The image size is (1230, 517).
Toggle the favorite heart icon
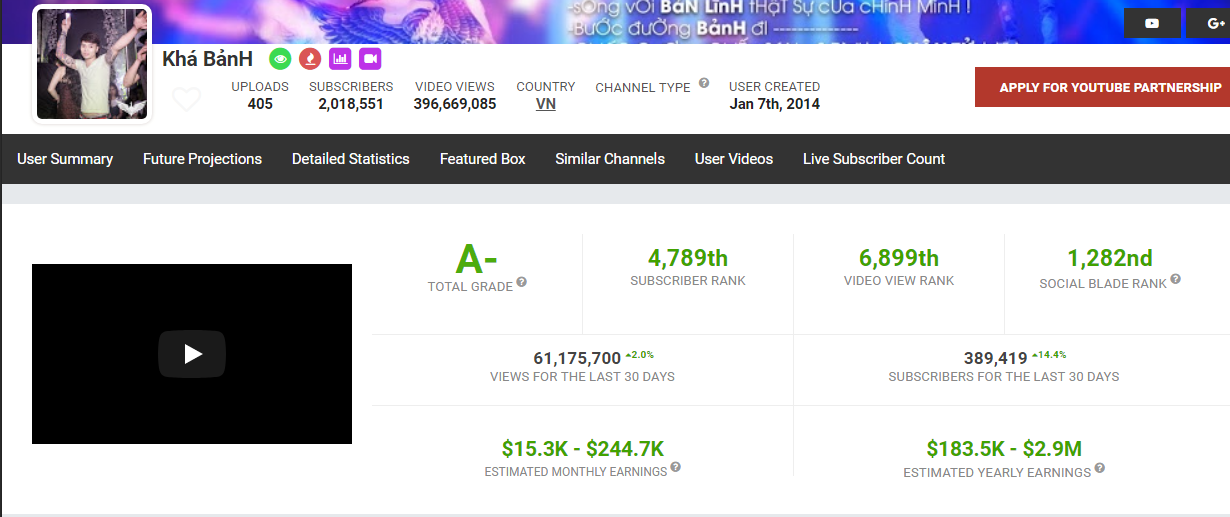(186, 99)
